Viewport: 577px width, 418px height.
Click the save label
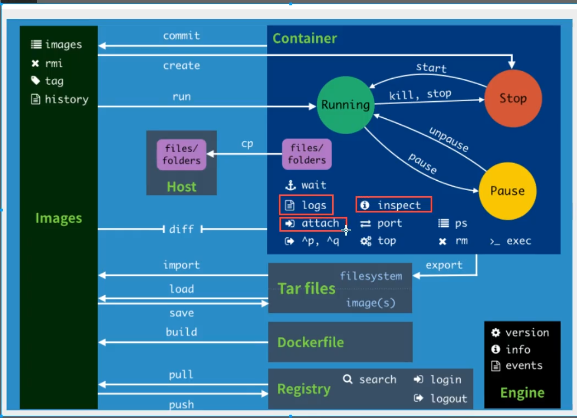point(182,313)
